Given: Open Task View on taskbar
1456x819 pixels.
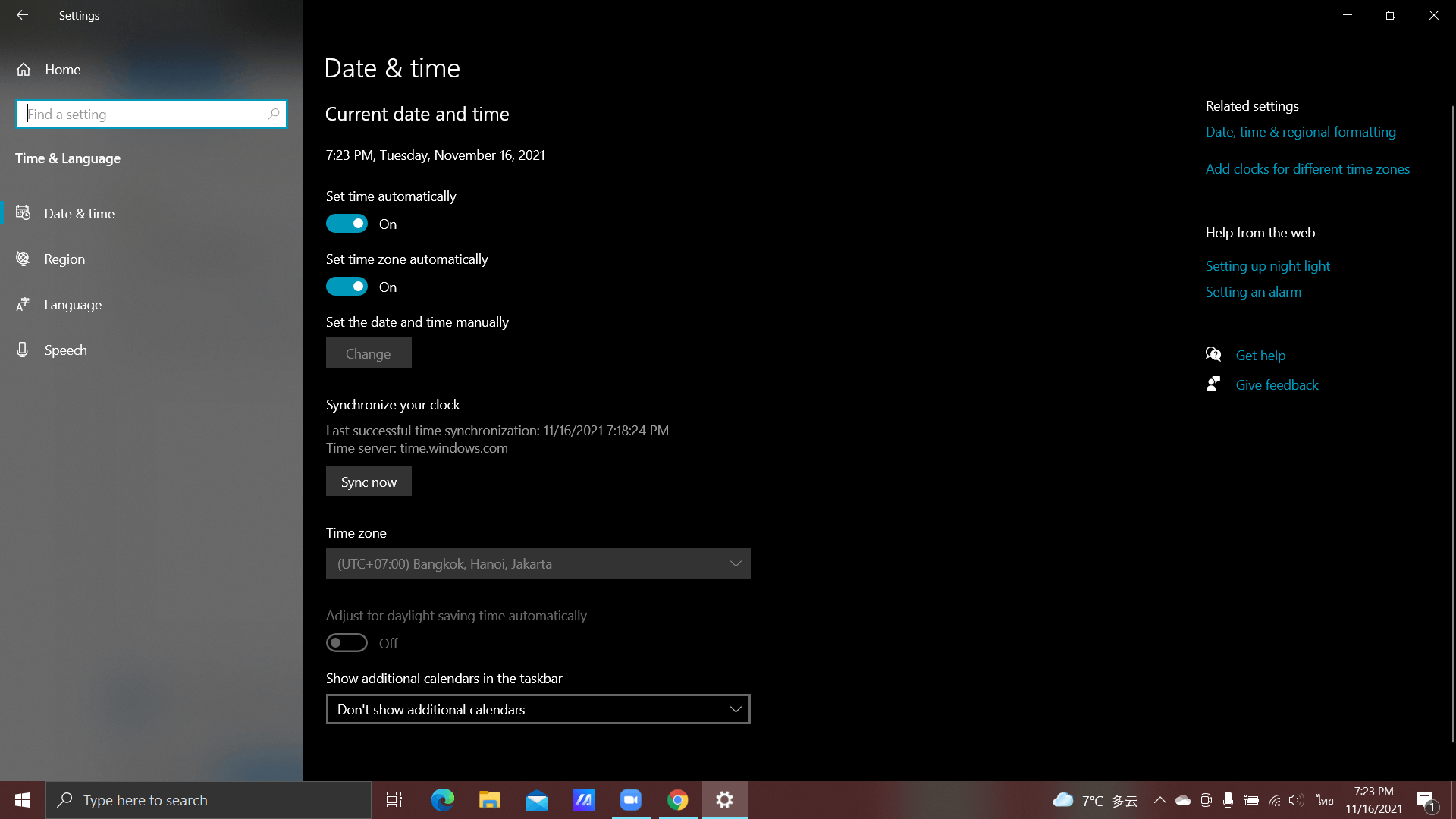Looking at the screenshot, I should tap(394, 800).
